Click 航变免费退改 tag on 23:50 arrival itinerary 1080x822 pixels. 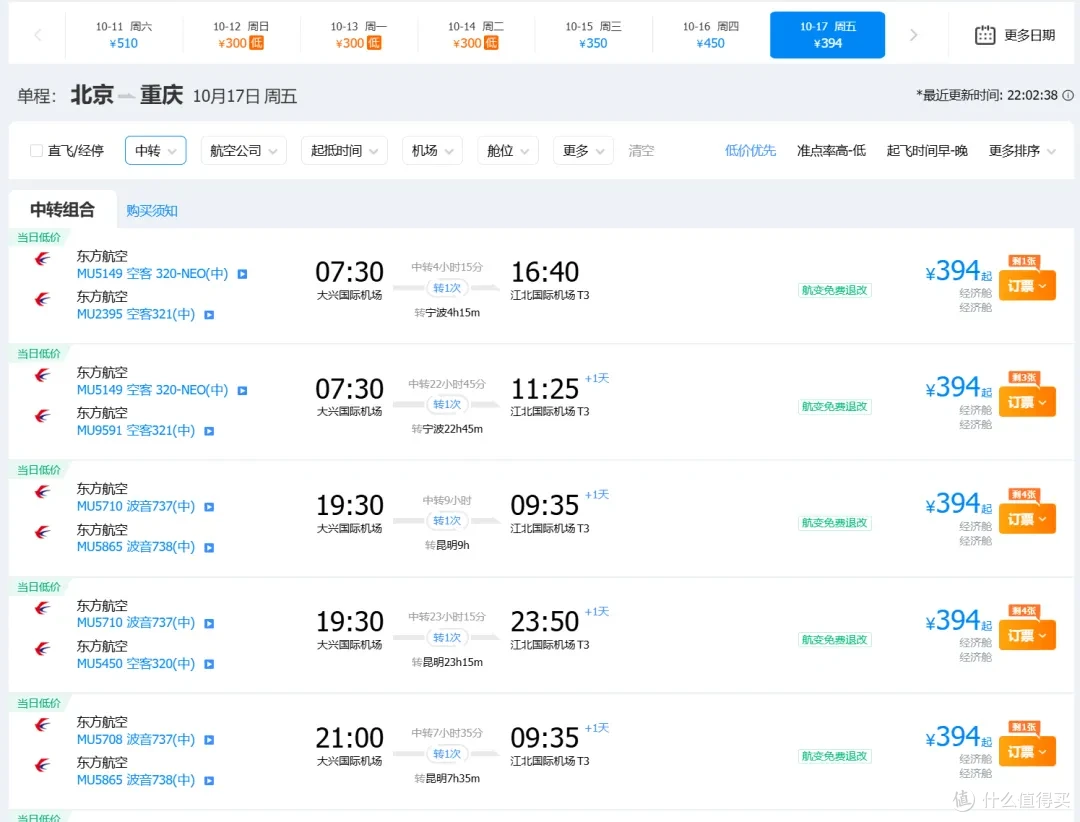click(835, 639)
